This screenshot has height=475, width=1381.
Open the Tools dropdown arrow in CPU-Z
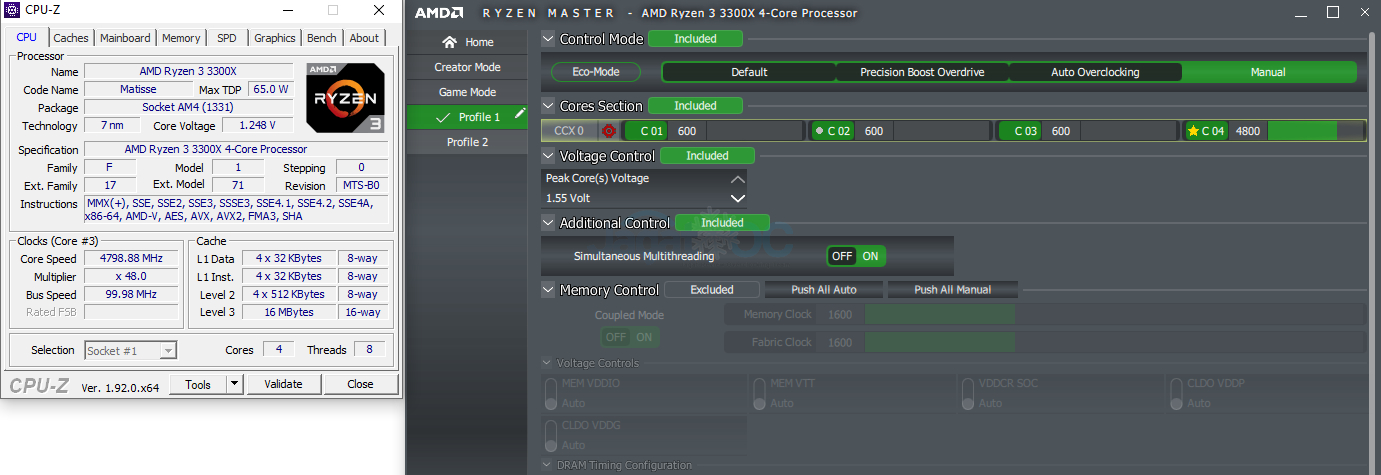tap(234, 384)
